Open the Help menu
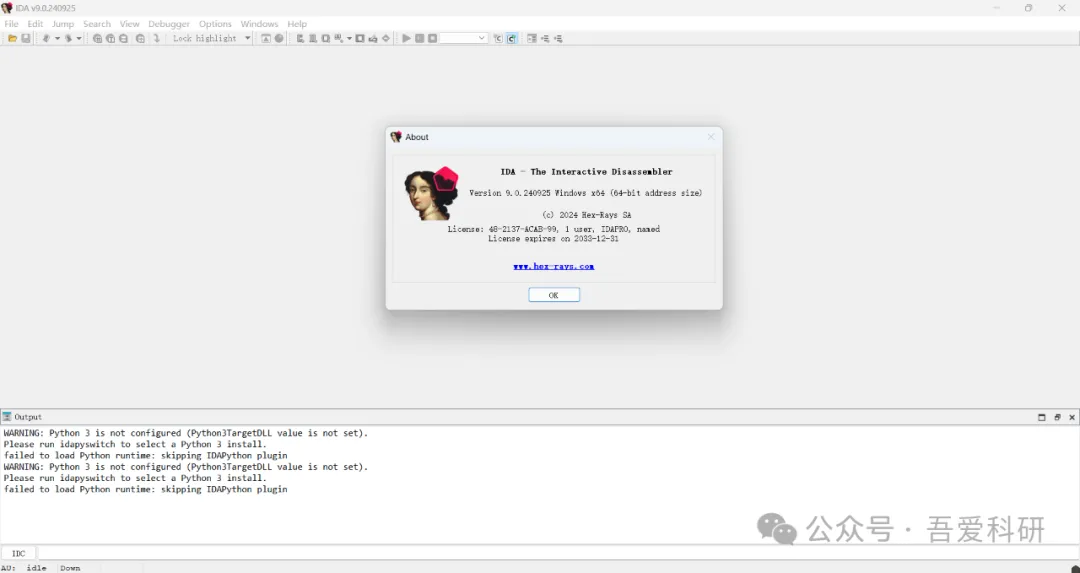The image size is (1080, 573). [x=297, y=23]
